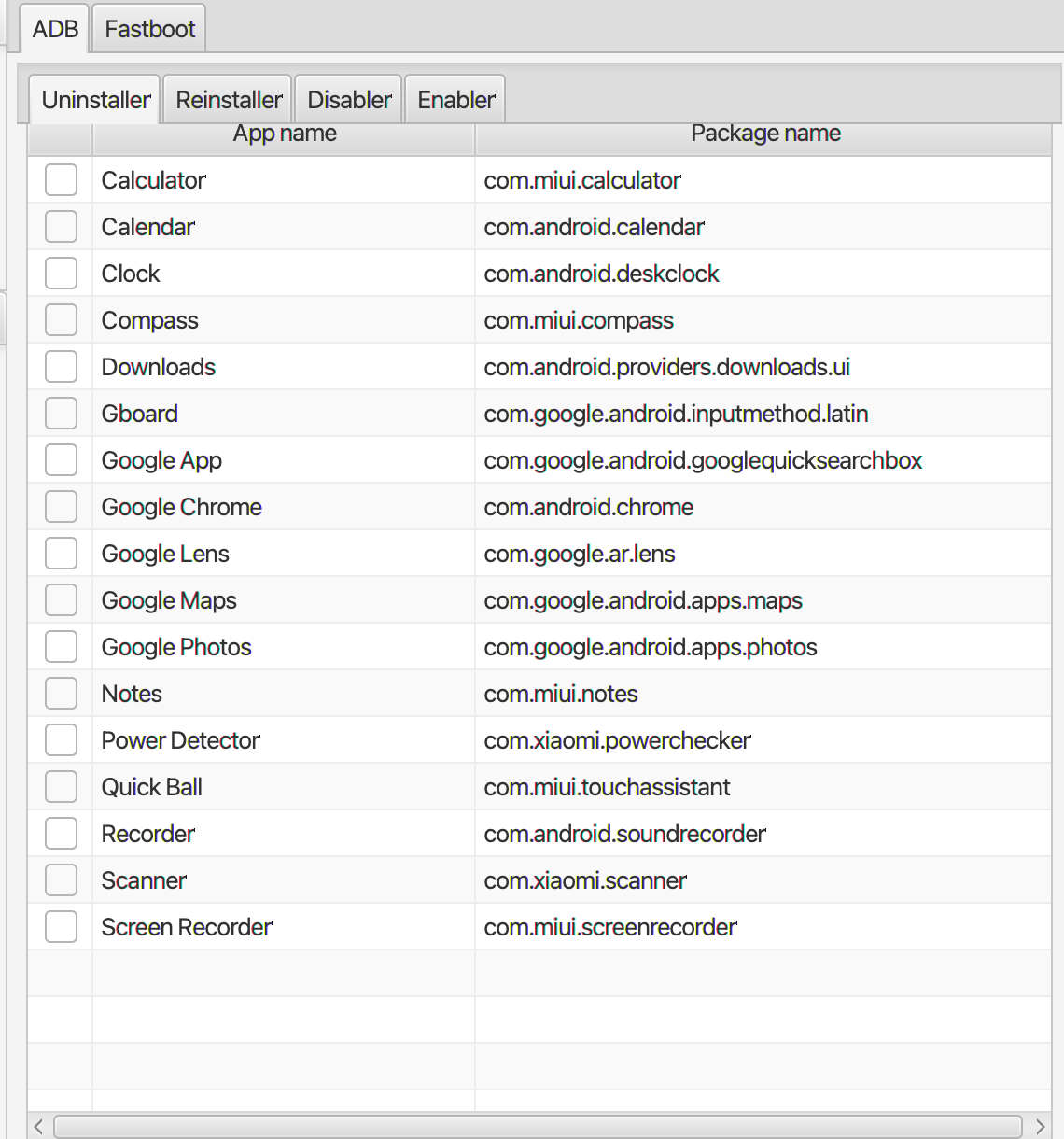Select the Uninstaller tab
Viewport: 1064px width, 1139px height.
95,100
